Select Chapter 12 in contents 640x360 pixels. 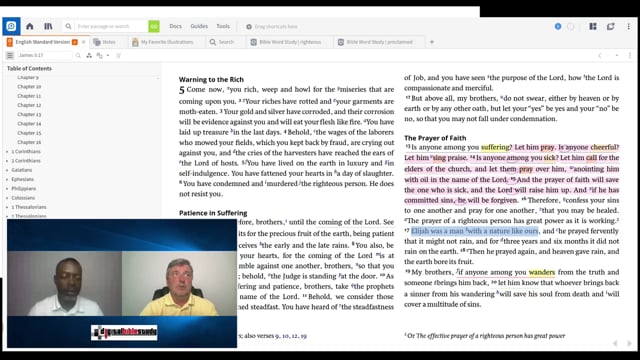29,105
